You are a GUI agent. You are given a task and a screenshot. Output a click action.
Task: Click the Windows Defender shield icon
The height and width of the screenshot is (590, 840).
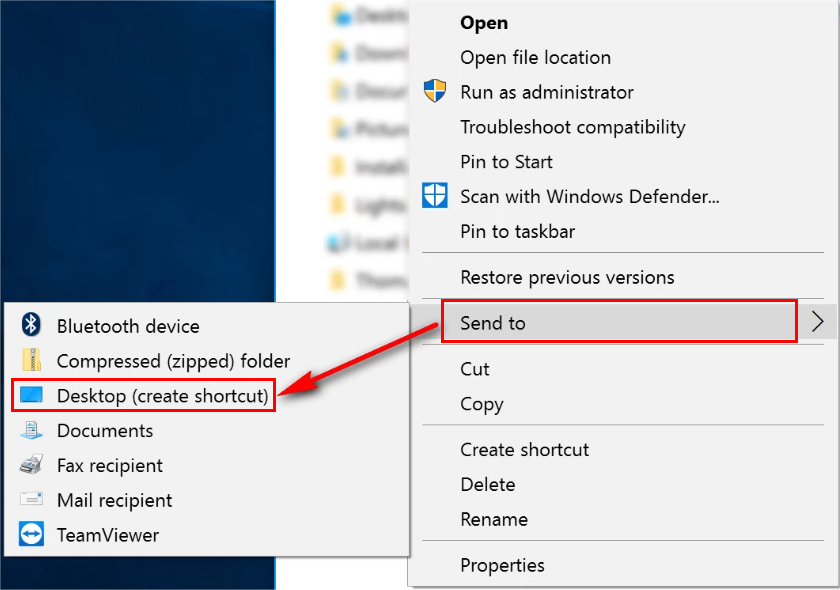pos(434,196)
